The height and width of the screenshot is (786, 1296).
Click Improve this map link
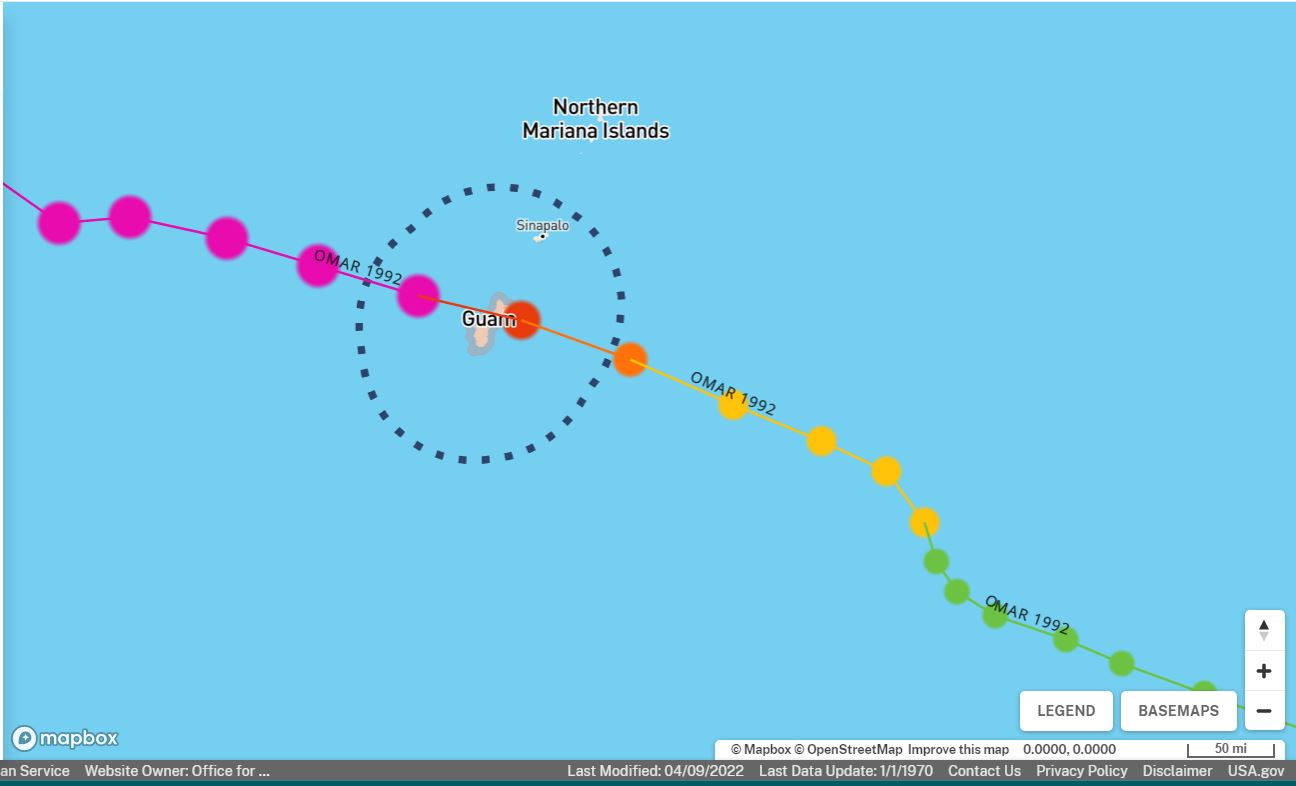click(x=959, y=749)
